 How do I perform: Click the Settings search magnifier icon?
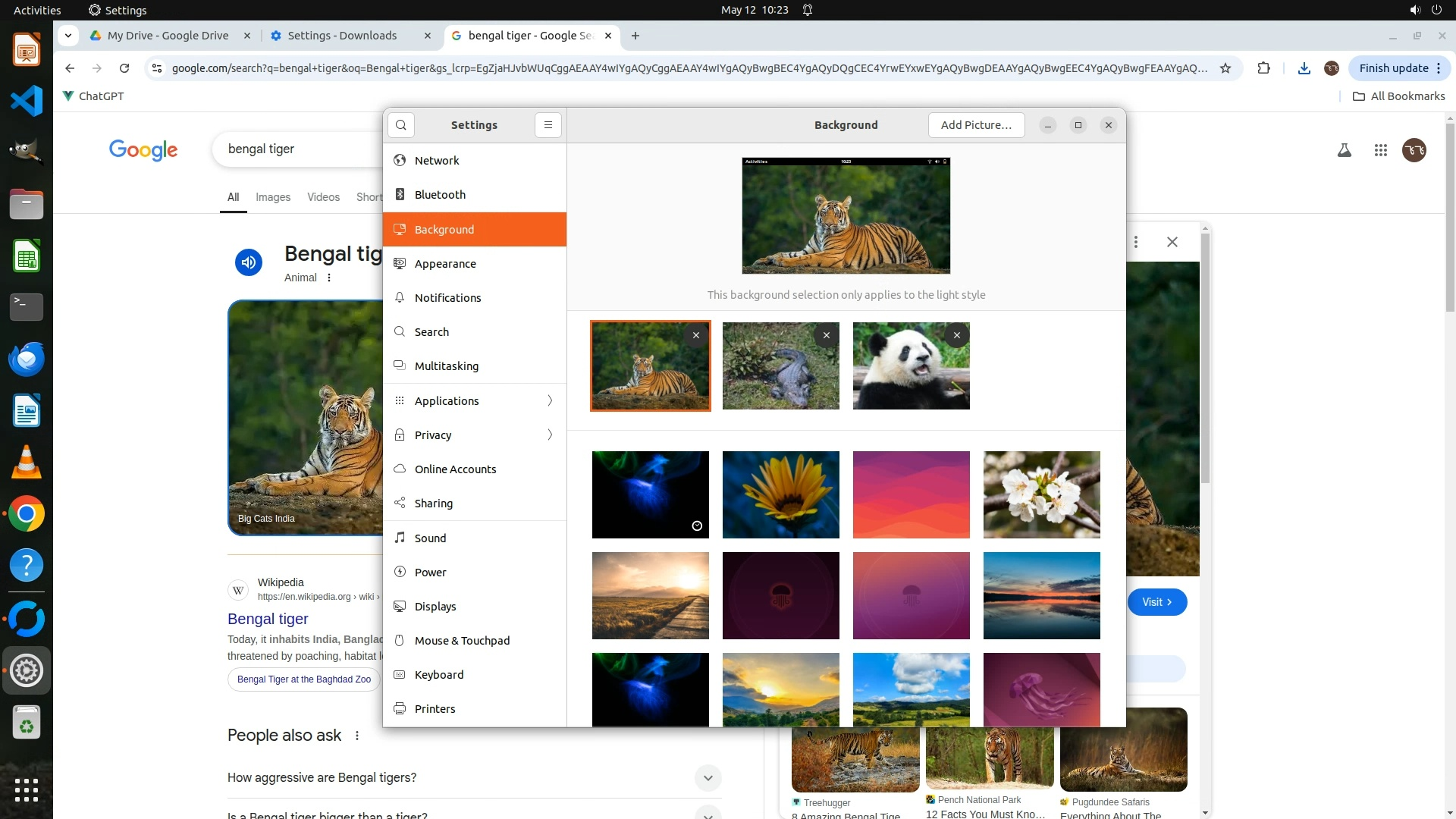coord(401,125)
